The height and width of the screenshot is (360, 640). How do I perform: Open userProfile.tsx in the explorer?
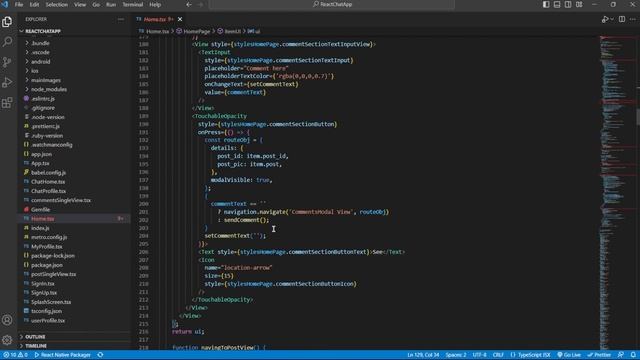pos(48,320)
